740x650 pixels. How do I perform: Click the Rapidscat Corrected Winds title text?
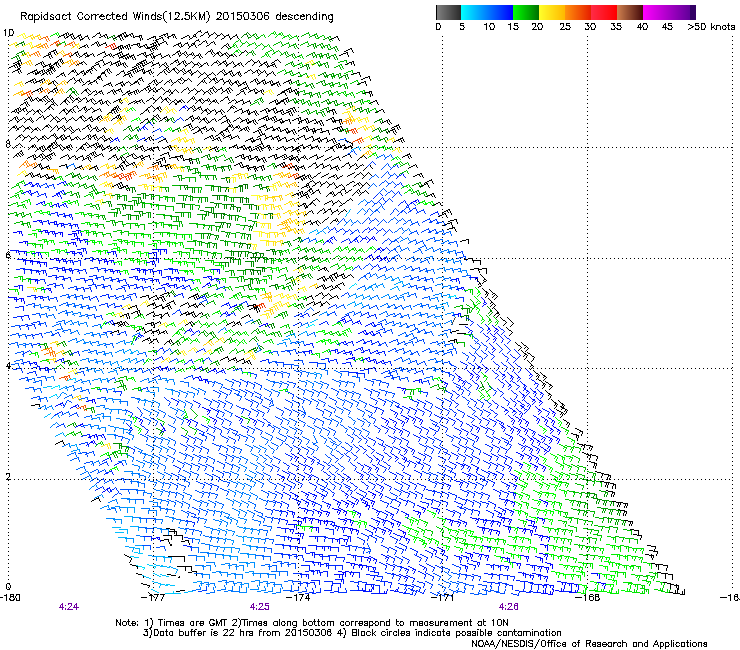click(177, 17)
